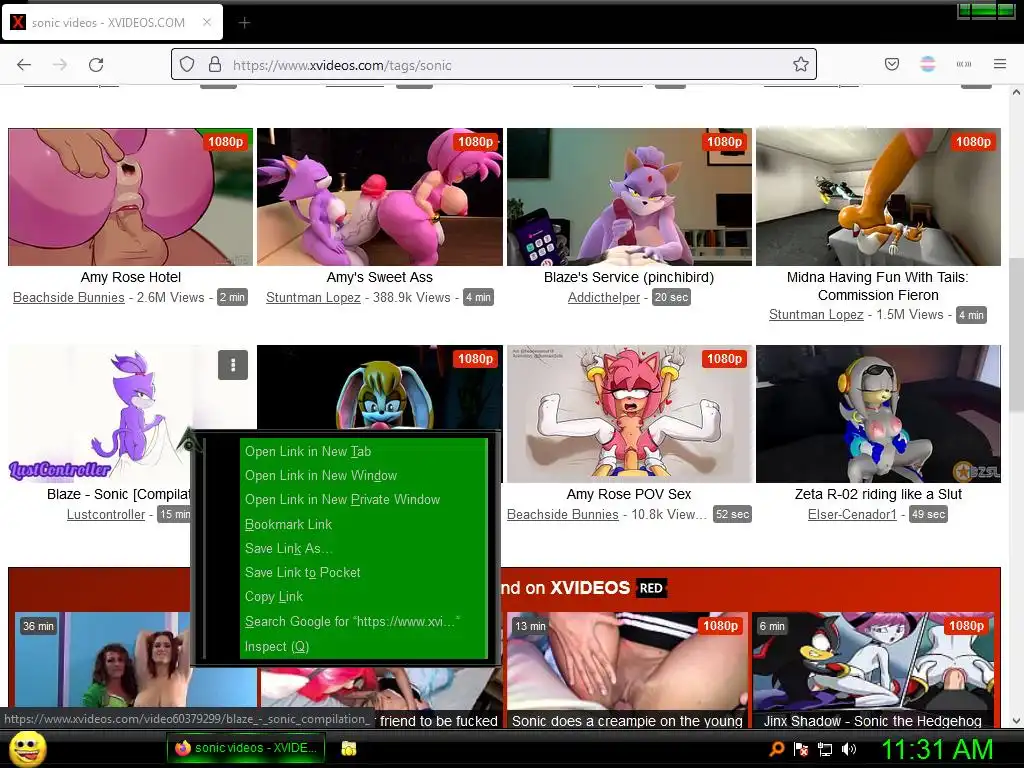The image size is (1024, 768).
Task: Click the Save to Pocket toolbar icon
Action: point(891,64)
